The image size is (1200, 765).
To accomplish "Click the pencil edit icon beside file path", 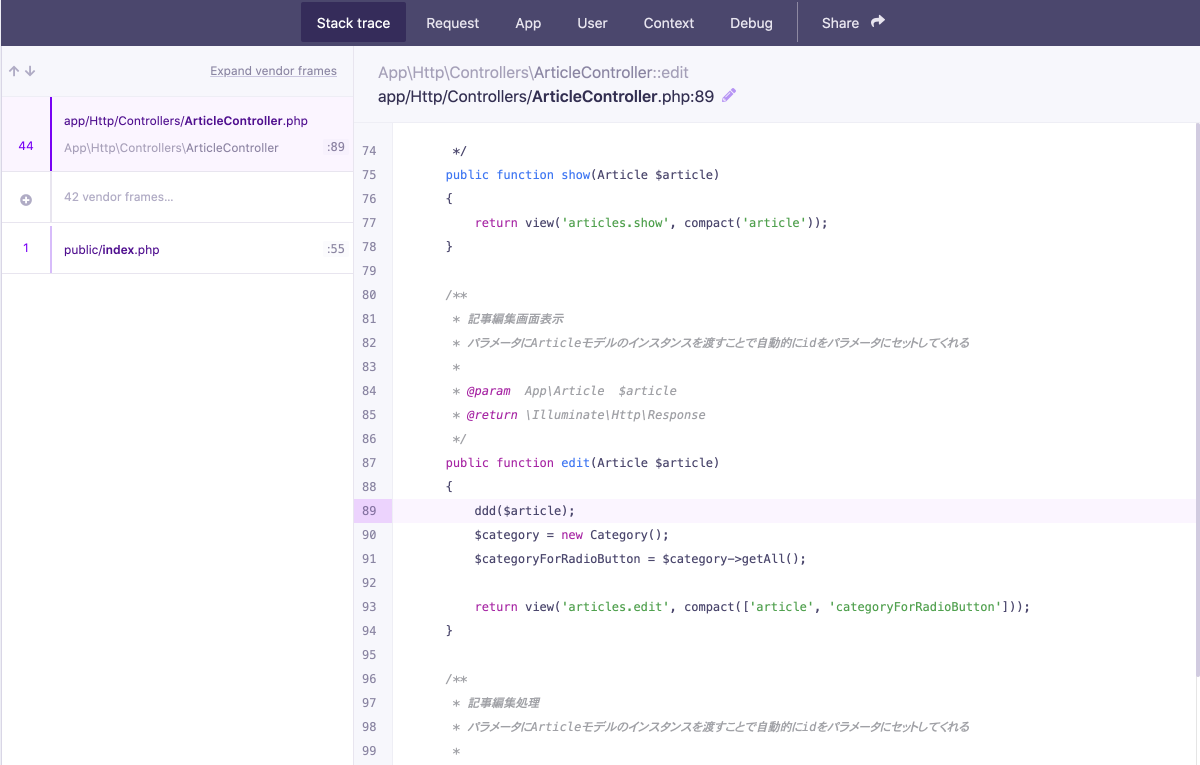I will click(x=729, y=96).
